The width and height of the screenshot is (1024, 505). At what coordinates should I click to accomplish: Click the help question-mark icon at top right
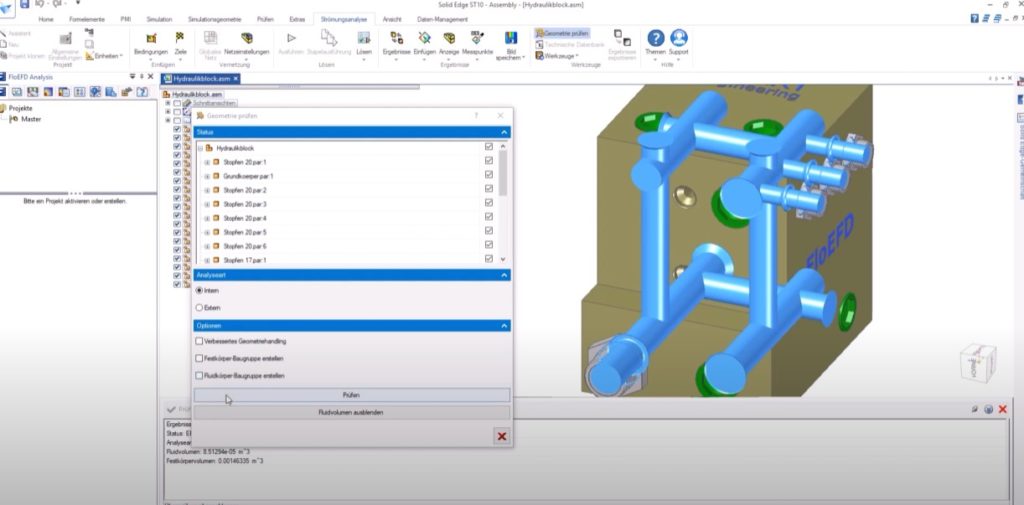(x=974, y=19)
